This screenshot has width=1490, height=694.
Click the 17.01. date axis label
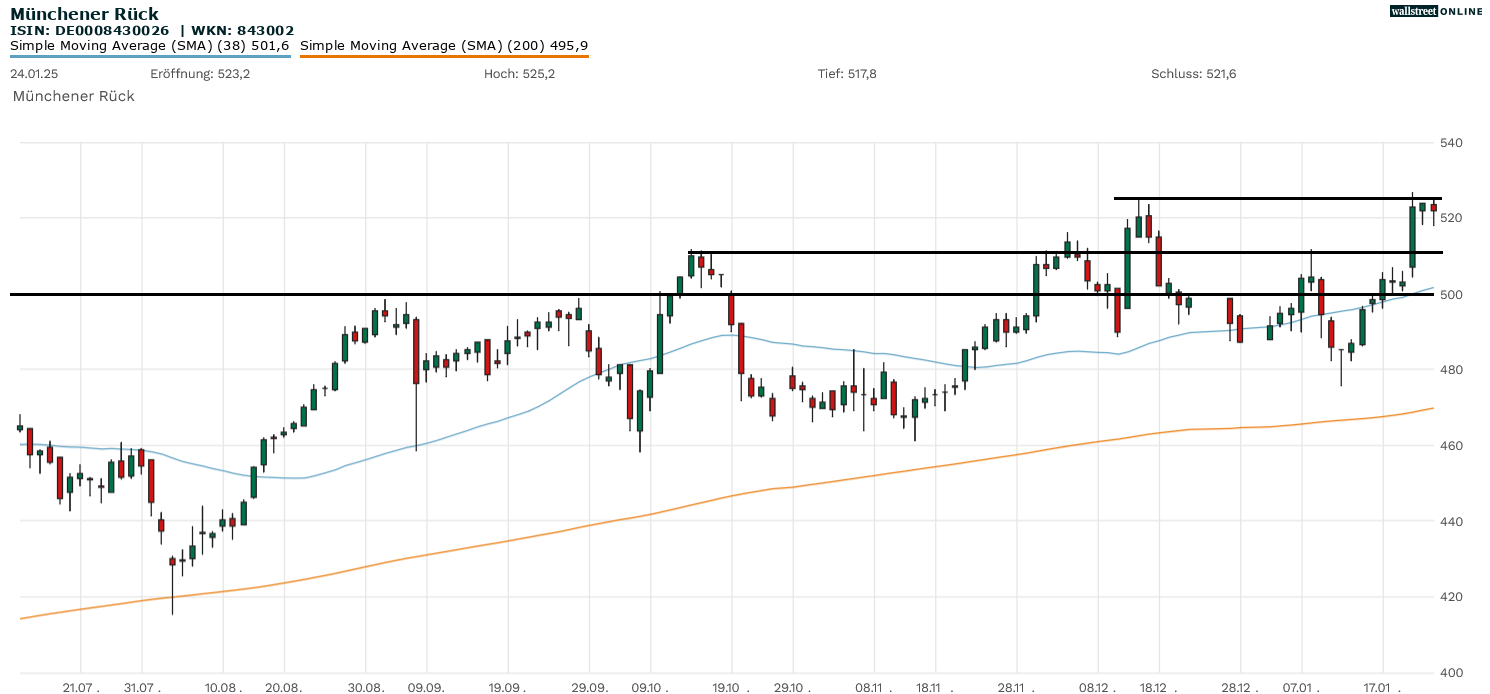[1382, 688]
